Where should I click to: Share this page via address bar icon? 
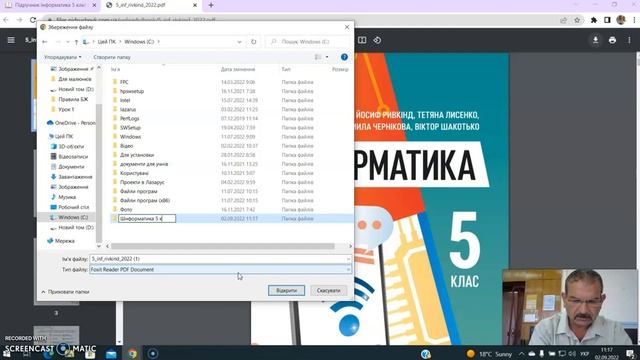tap(563, 20)
